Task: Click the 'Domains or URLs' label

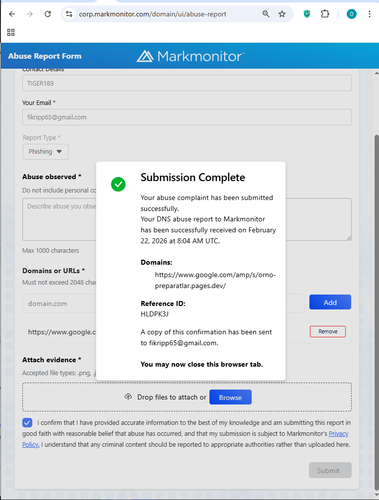Action: pos(53,271)
